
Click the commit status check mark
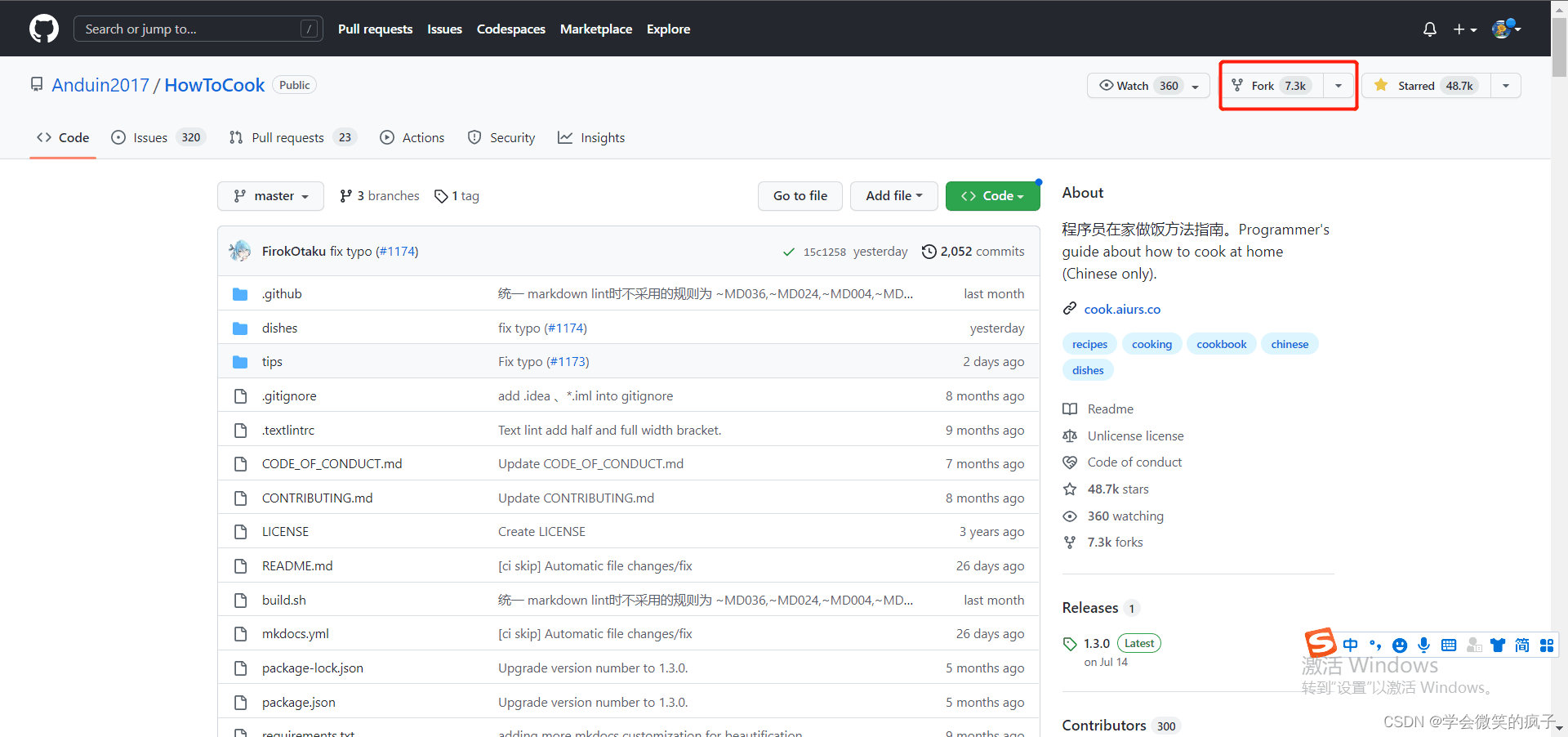[789, 252]
